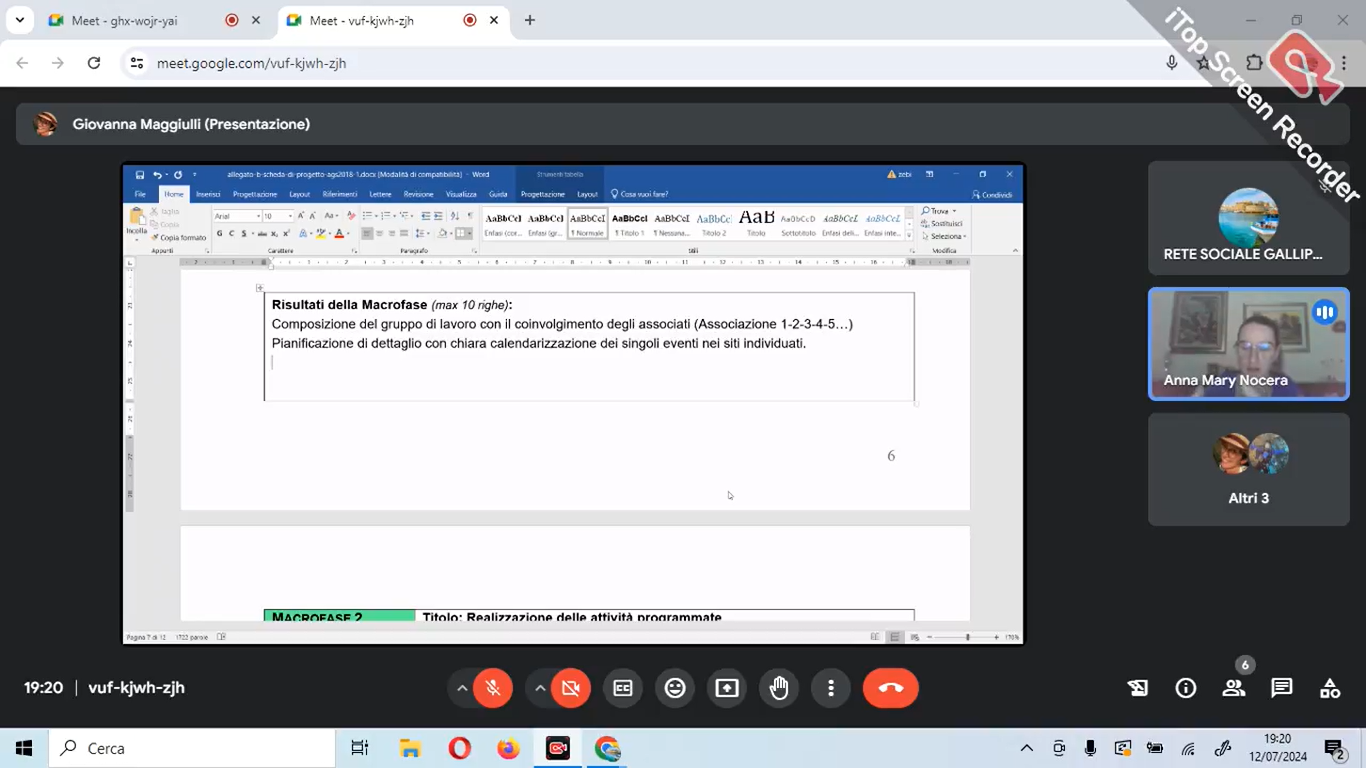The height and width of the screenshot is (768, 1366).
Task: Click the Chrome address bar URL
Action: (x=252, y=63)
